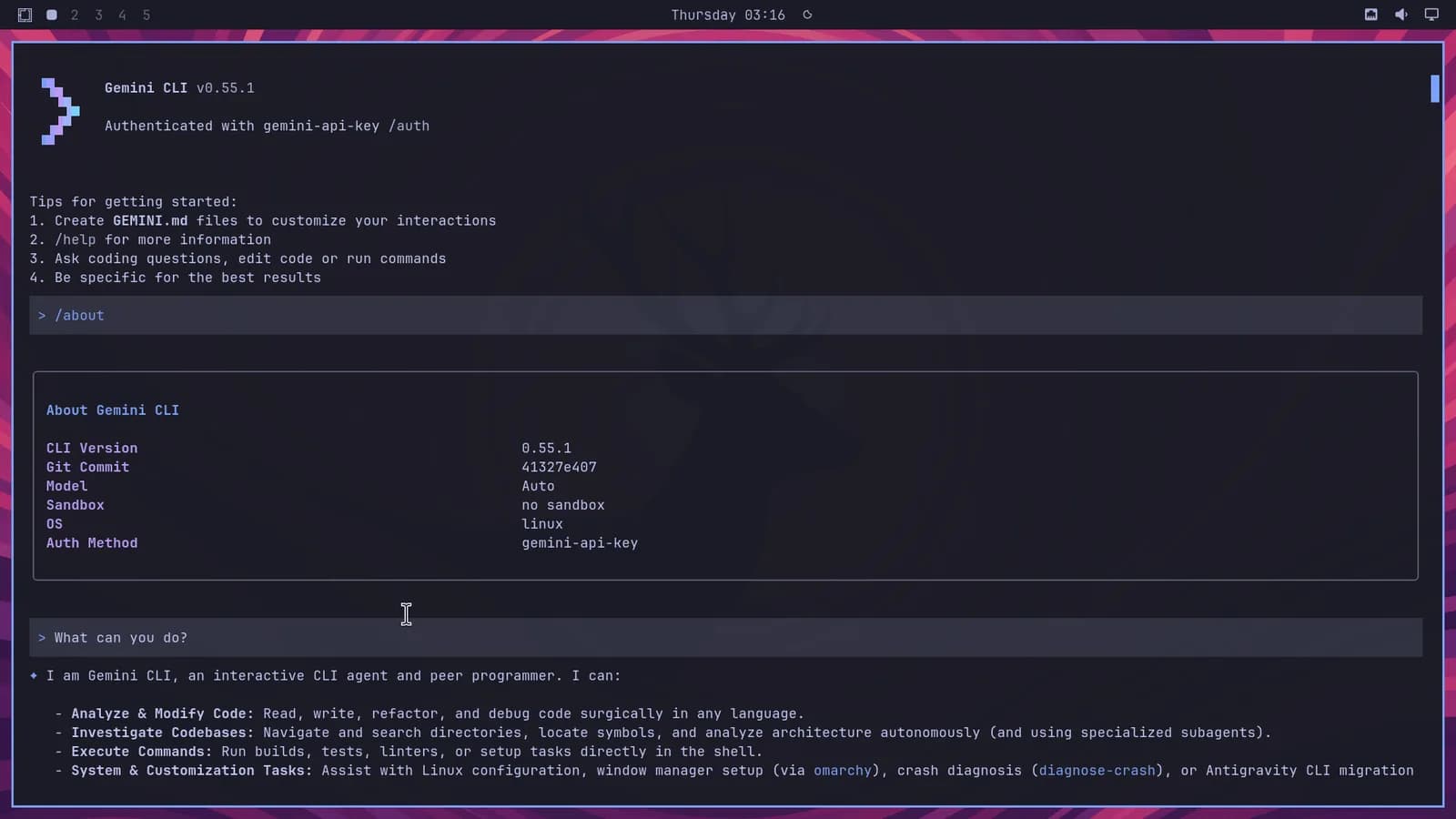Click the 'Auto' model value
The height and width of the screenshot is (819, 1456).
tap(538, 486)
